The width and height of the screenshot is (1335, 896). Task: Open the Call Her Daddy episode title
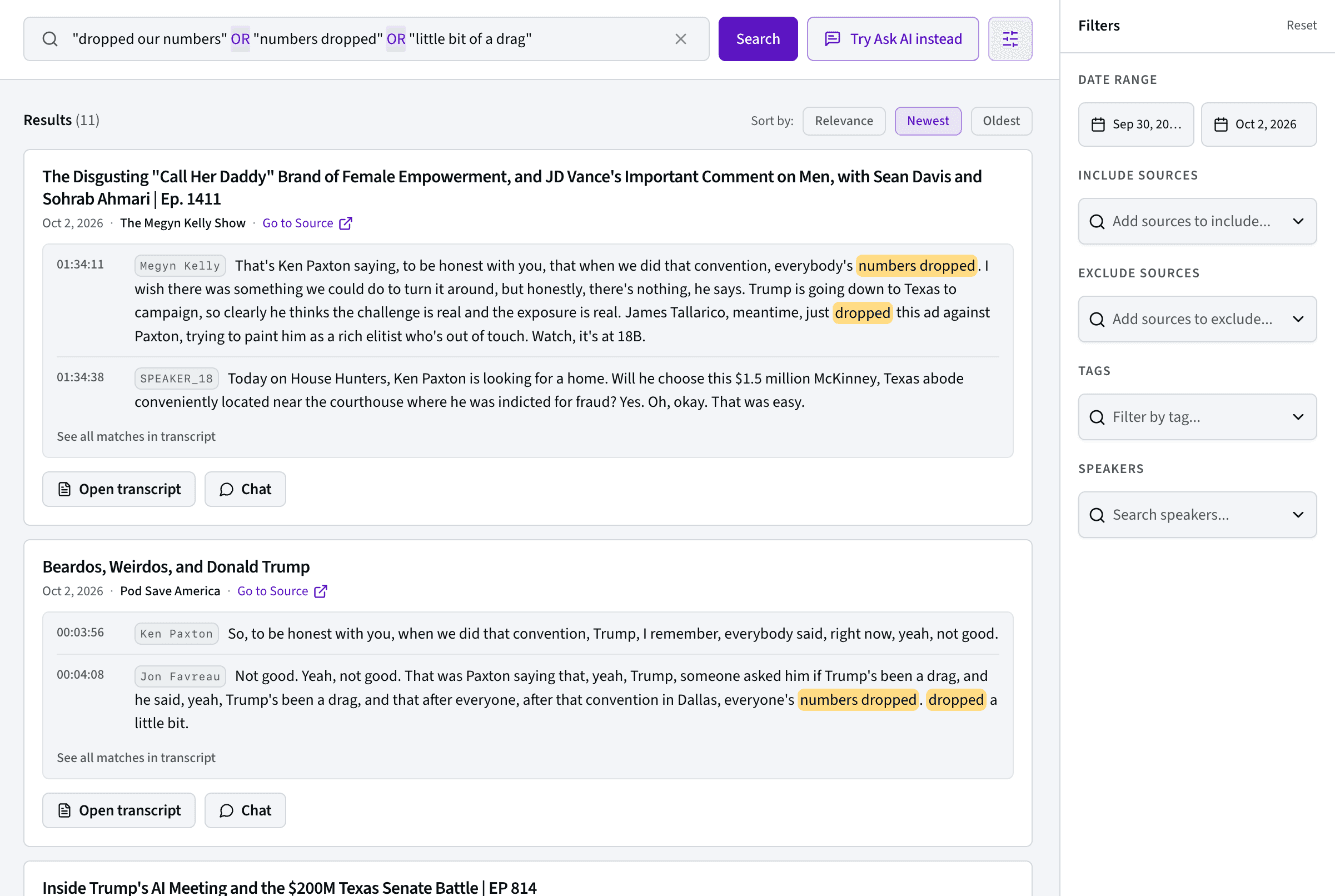point(512,188)
